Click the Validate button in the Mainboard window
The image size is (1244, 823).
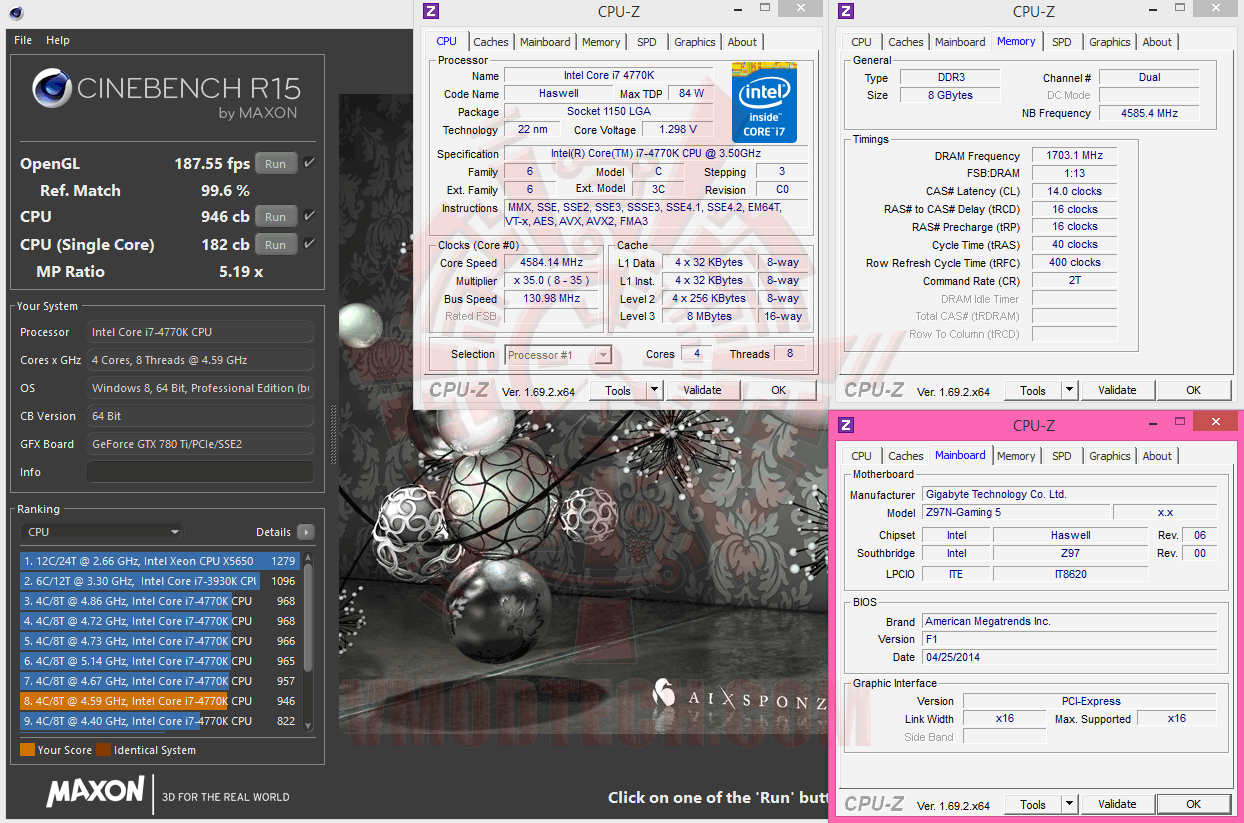point(1117,803)
